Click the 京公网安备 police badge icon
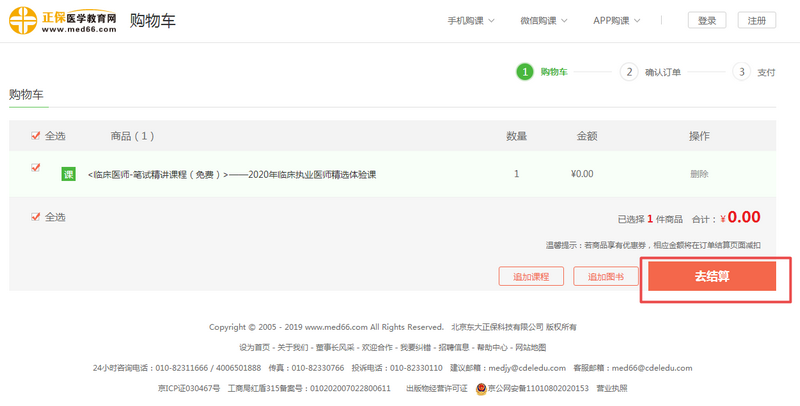Viewport: 800px width, 406px height. tap(481, 388)
